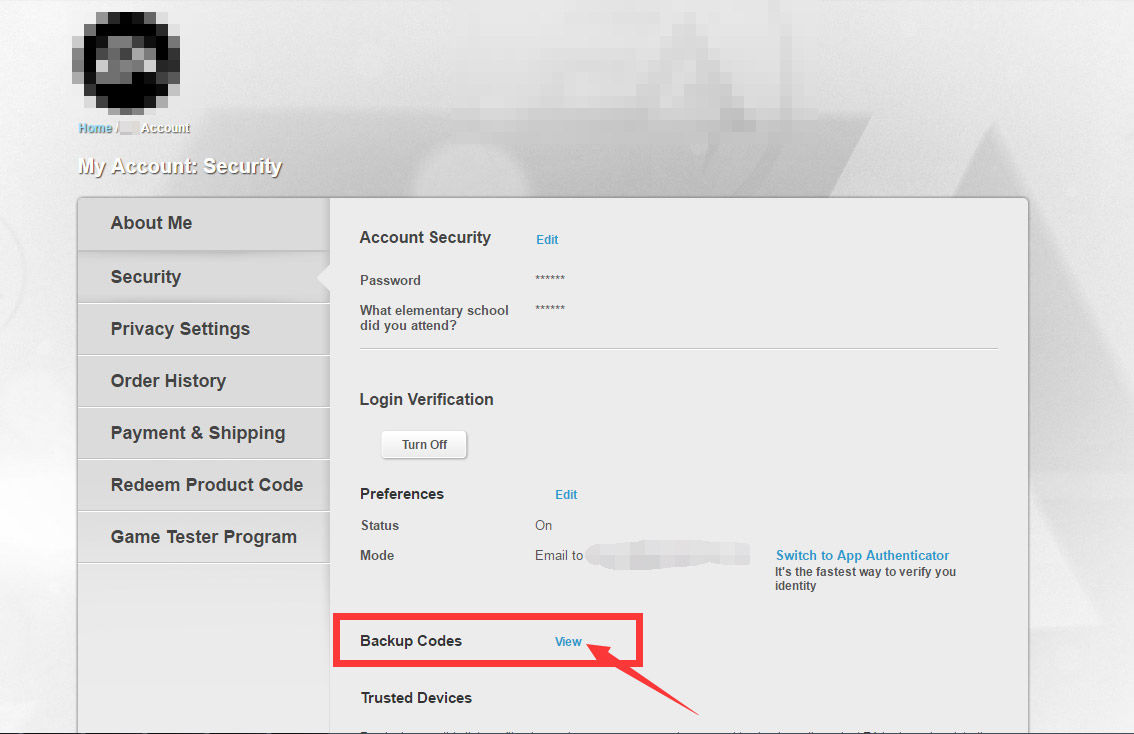Select the Security tab in the sidebar

pos(145,276)
